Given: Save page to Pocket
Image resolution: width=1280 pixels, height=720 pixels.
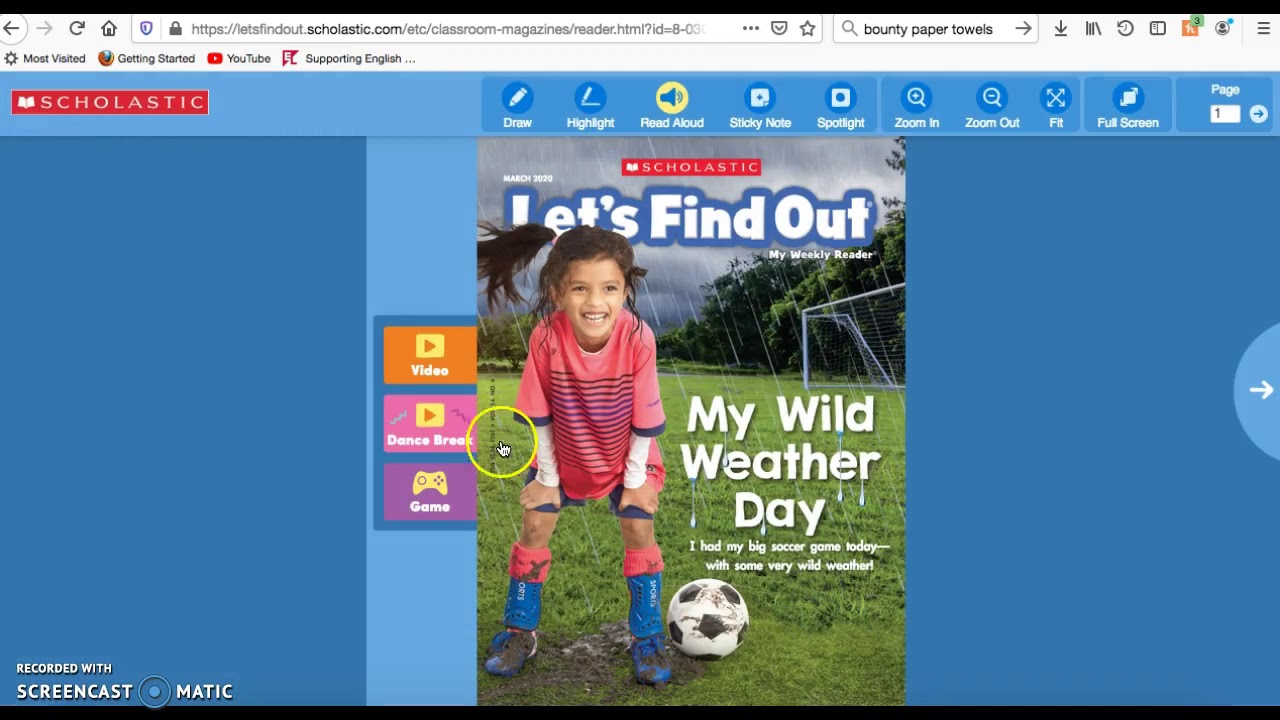Looking at the screenshot, I should [779, 29].
